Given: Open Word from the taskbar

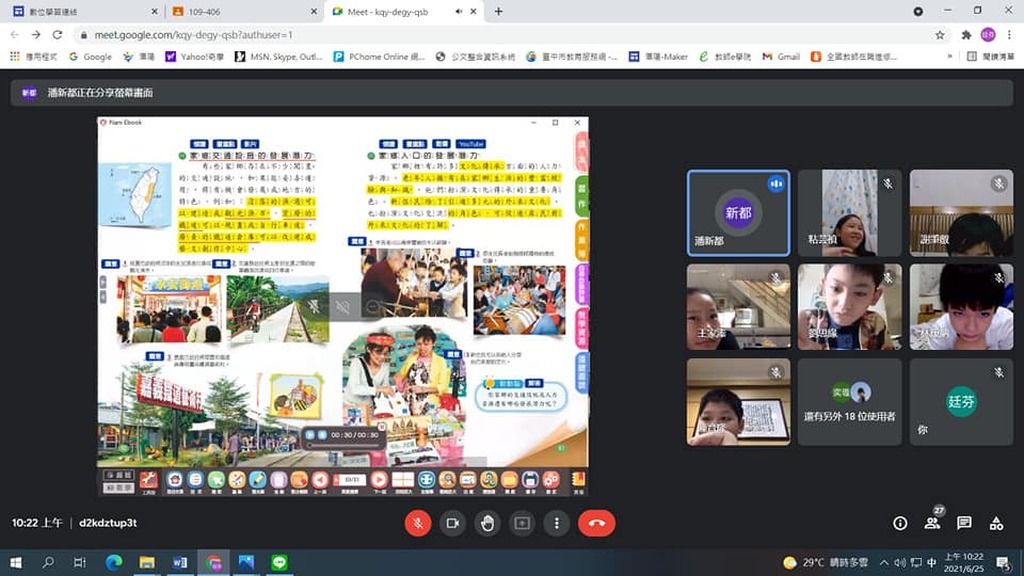Looking at the screenshot, I should click(x=180, y=562).
